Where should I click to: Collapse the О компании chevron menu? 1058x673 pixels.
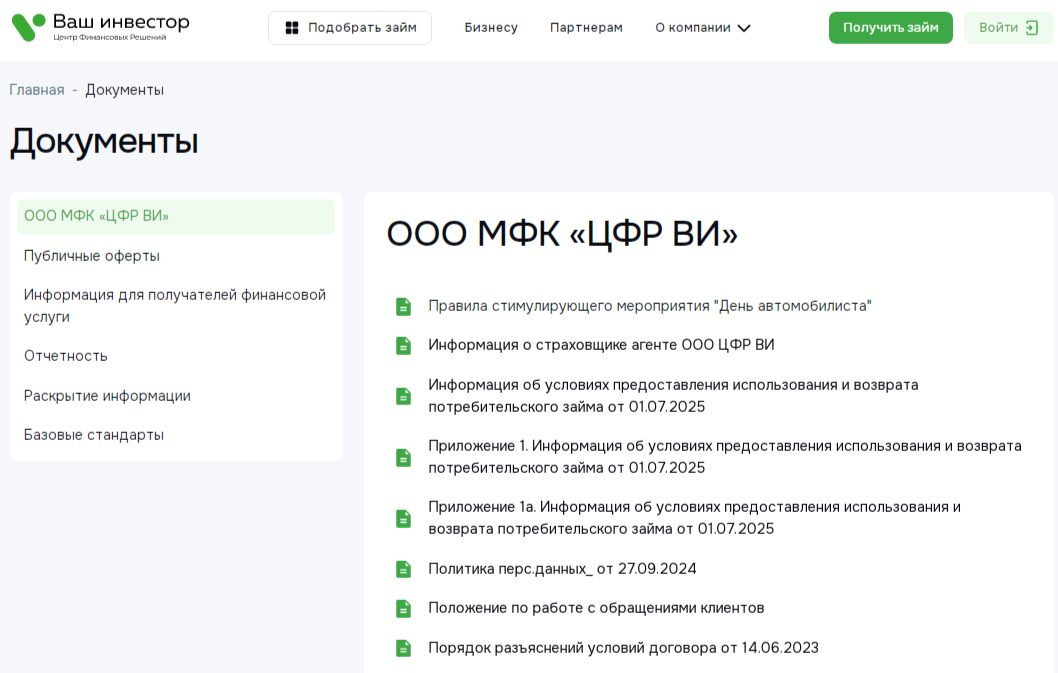tap(742, 28)
